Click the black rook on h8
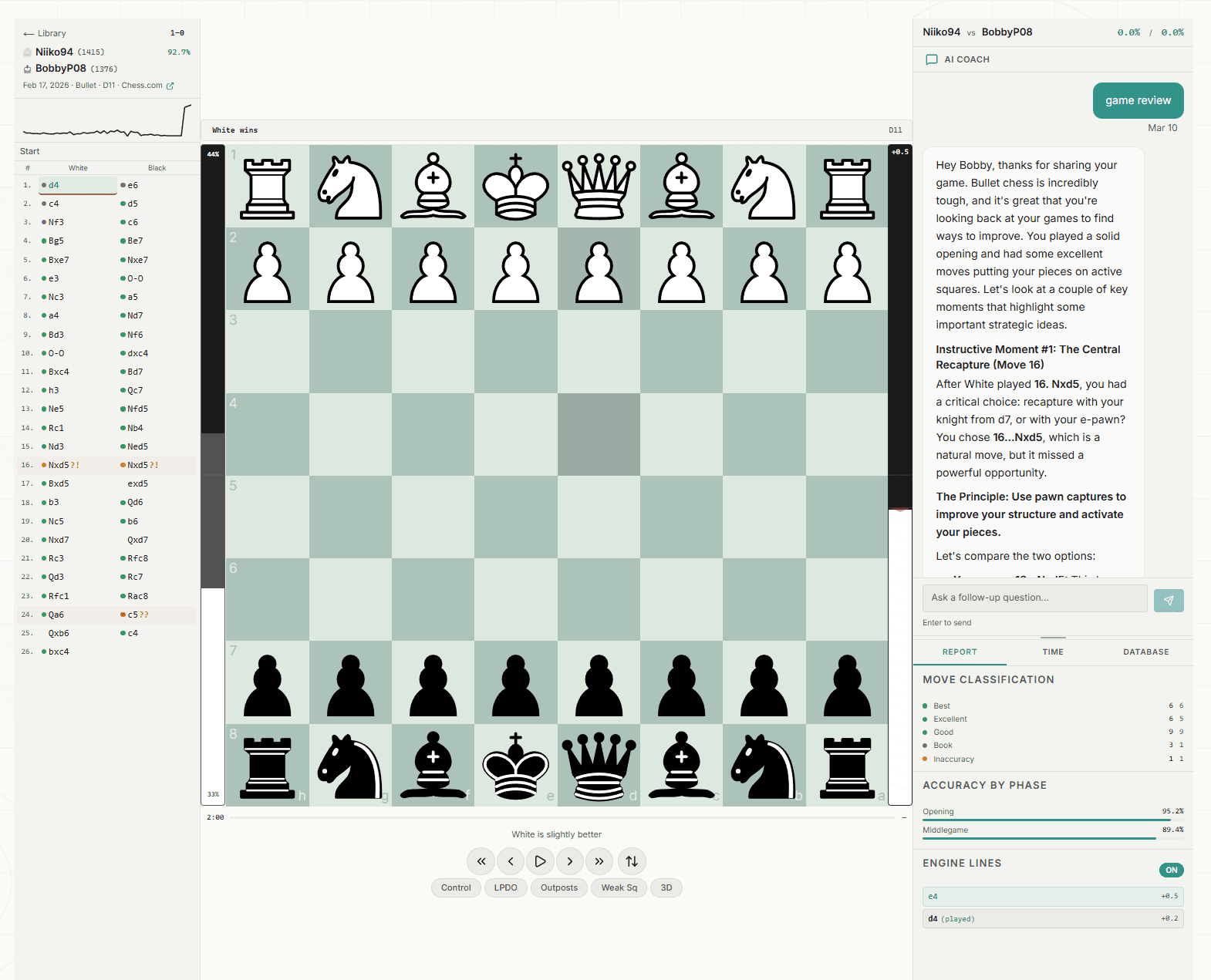The image size is (1211, 980). pyautogui.click(x=268, y=765)
